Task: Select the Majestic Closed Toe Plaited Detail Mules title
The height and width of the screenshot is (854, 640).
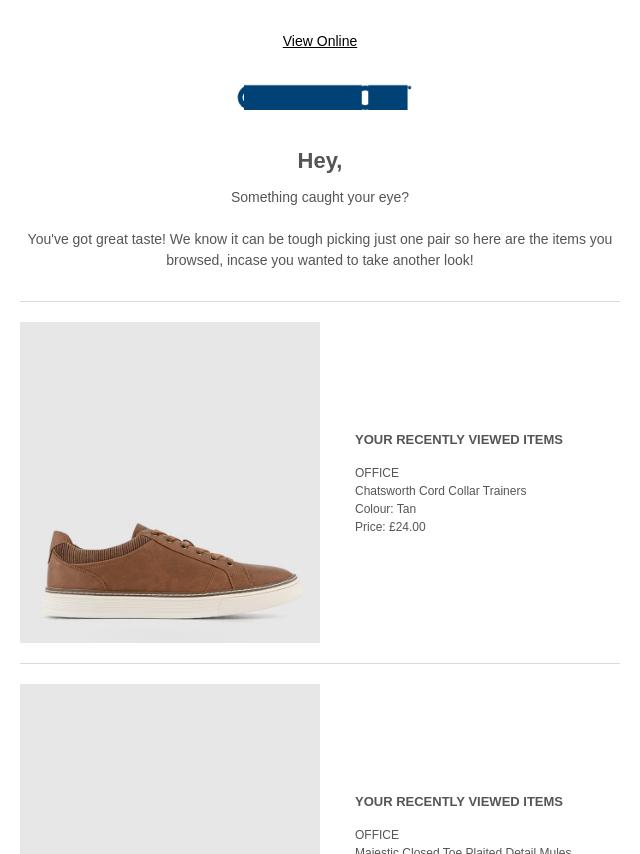Action: click(x=463, y=850)
